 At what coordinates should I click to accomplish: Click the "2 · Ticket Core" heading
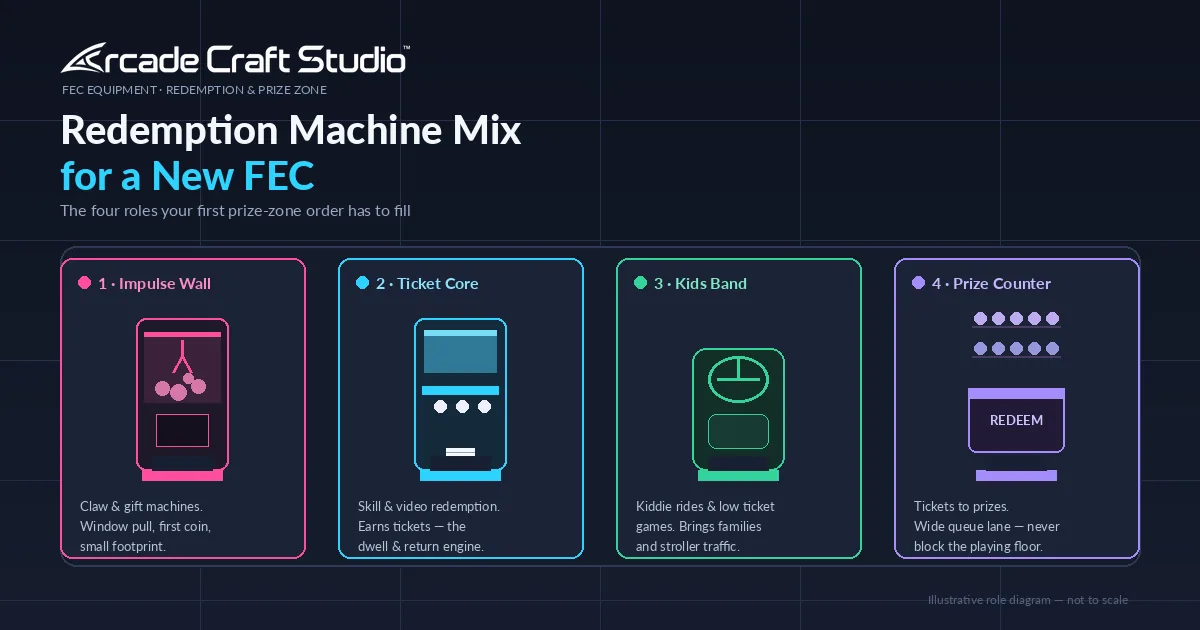coord(427,284)
